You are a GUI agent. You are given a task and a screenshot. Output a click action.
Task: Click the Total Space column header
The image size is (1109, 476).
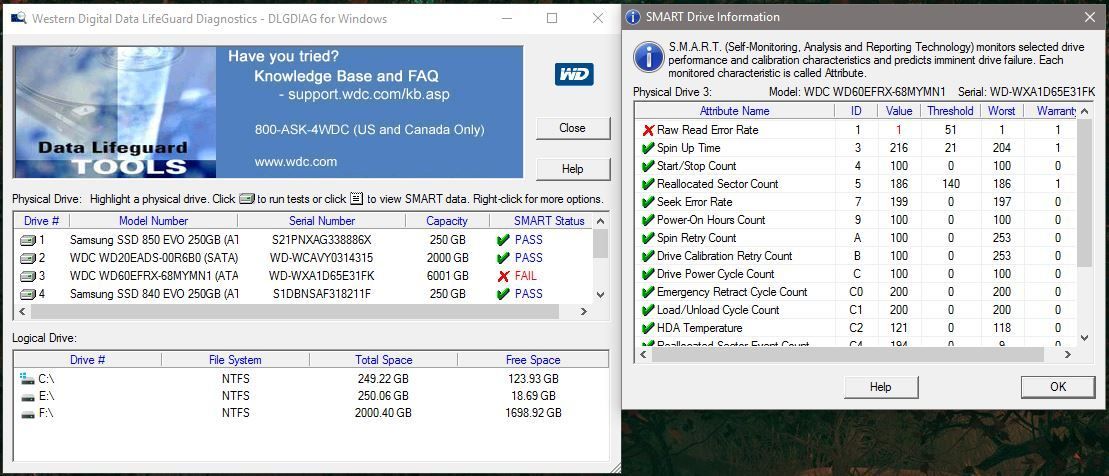(x=383, y=360)
